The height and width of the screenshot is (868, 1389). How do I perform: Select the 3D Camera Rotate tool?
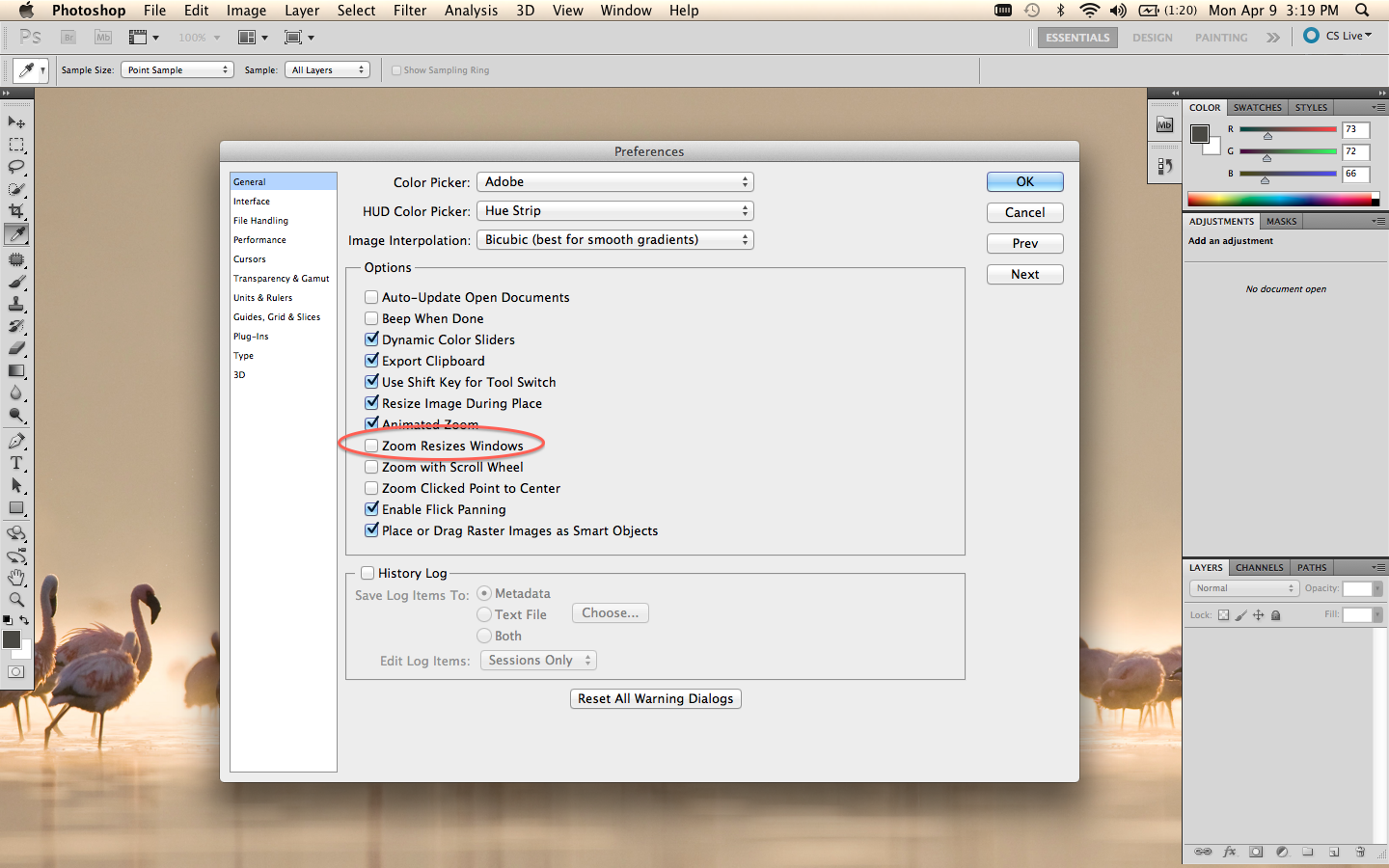coord(16,556)
